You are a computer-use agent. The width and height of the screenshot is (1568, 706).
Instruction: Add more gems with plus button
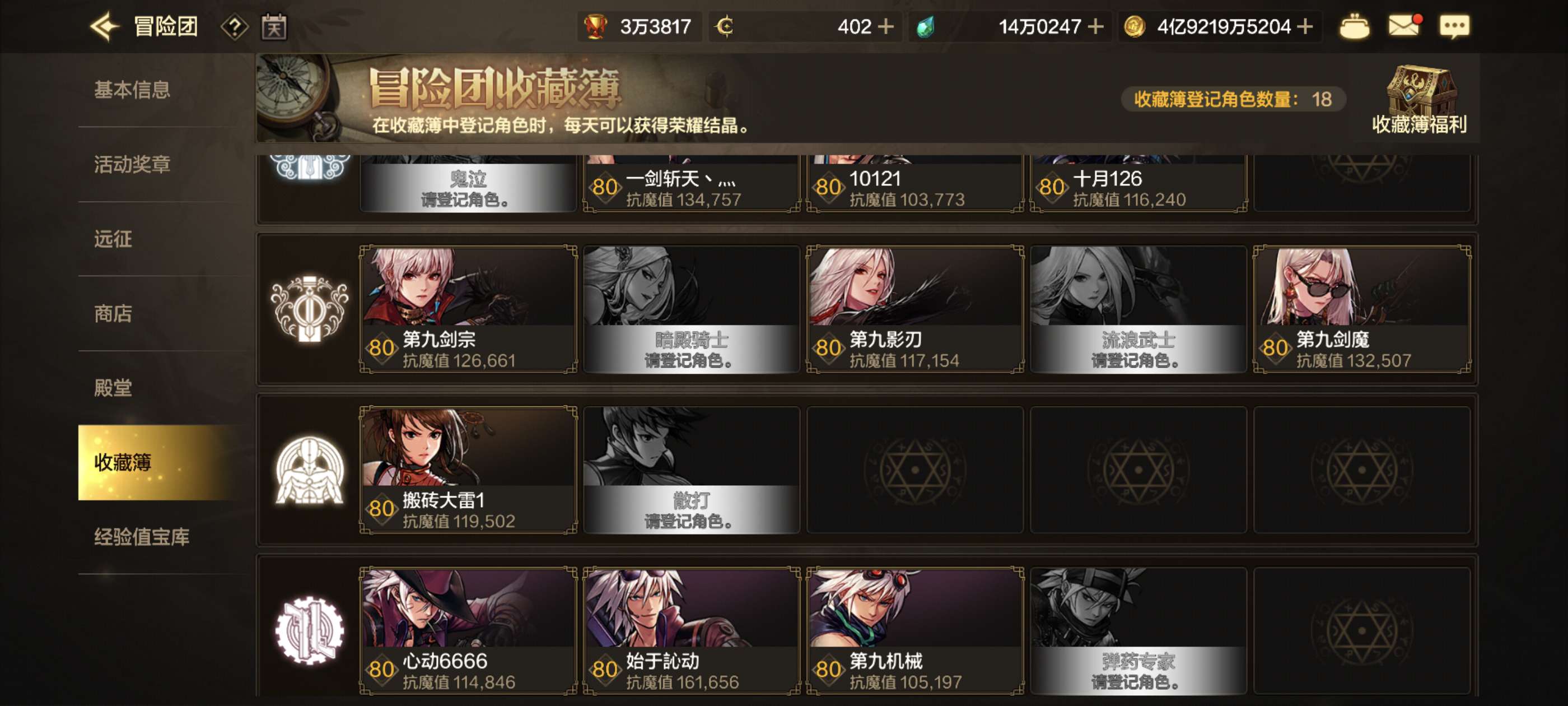tap(1095, 26)
